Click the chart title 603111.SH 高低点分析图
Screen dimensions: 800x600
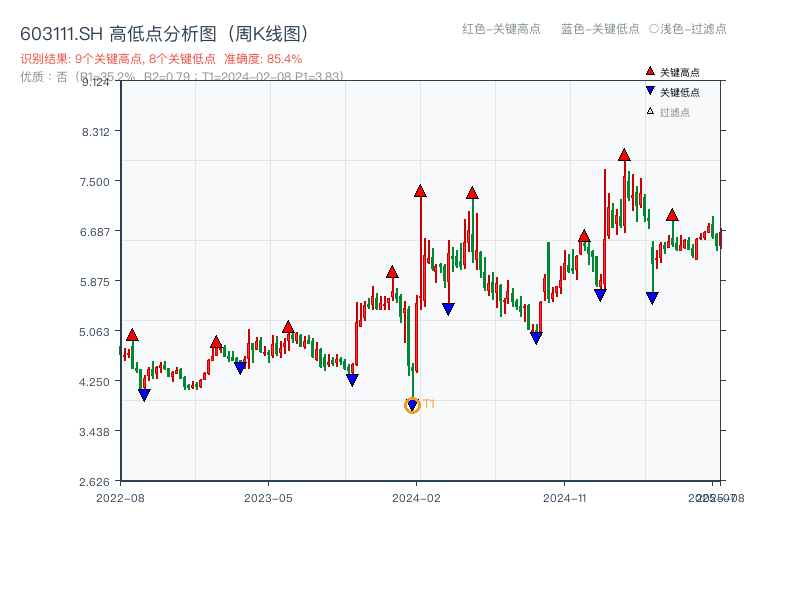coord(164,34)
